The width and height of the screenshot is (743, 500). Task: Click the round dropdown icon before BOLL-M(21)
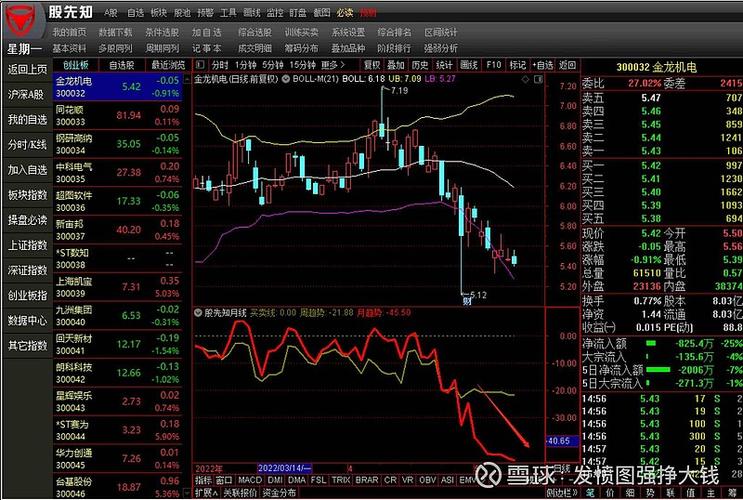click(286, 79)
